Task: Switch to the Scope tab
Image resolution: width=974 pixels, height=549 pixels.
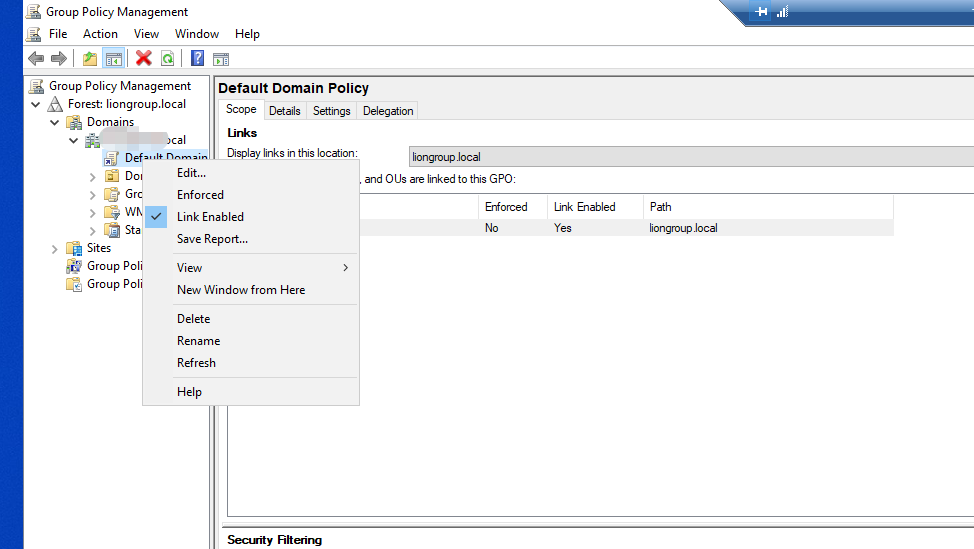Action: 241,109
